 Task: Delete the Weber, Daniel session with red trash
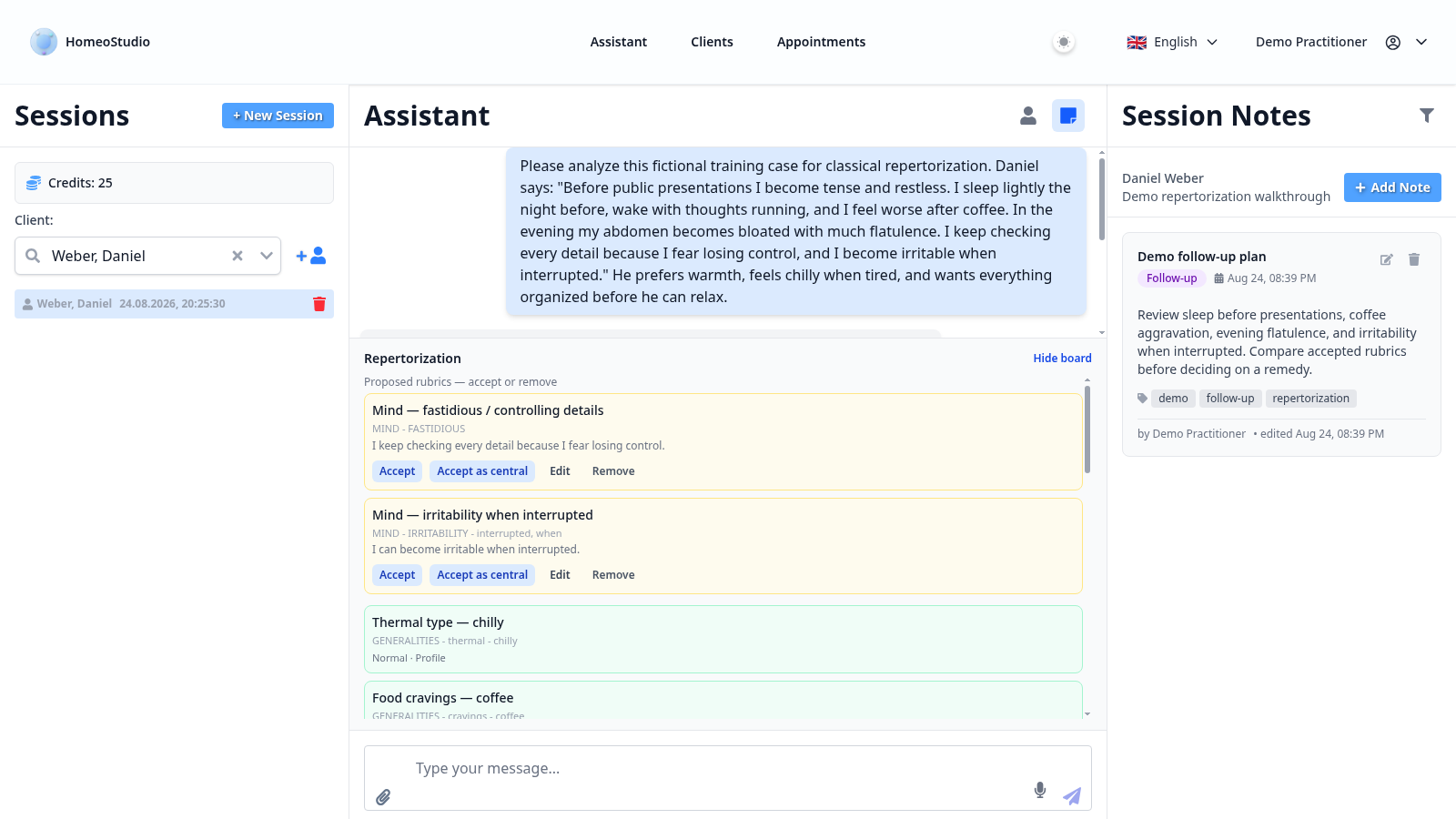tap(319, 304)
